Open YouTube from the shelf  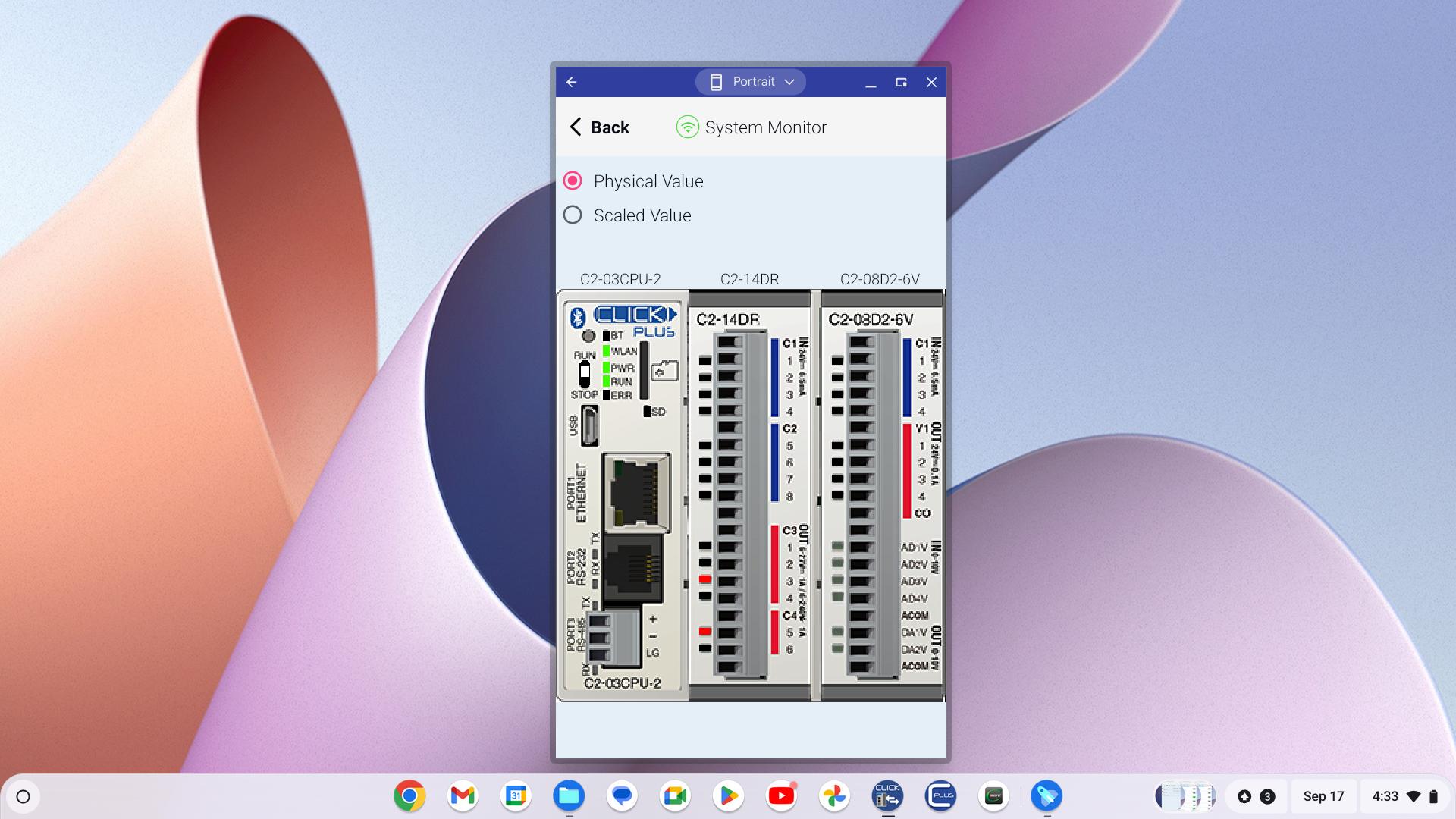[x=781, y=796]
